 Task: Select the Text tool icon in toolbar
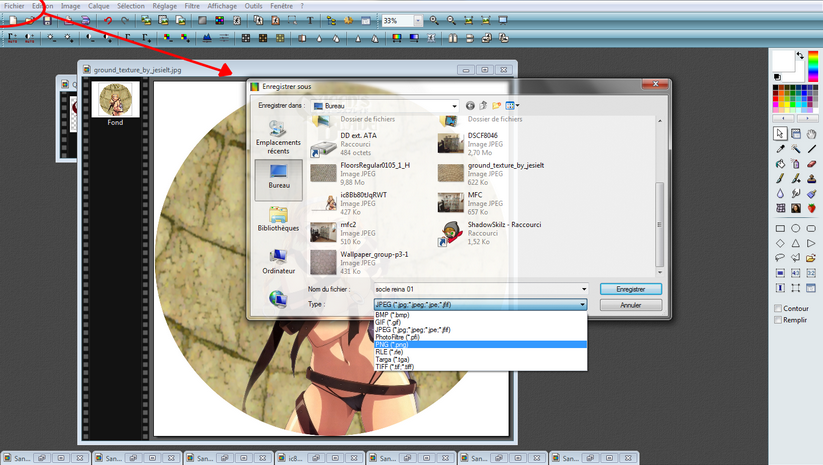point(310,20)
